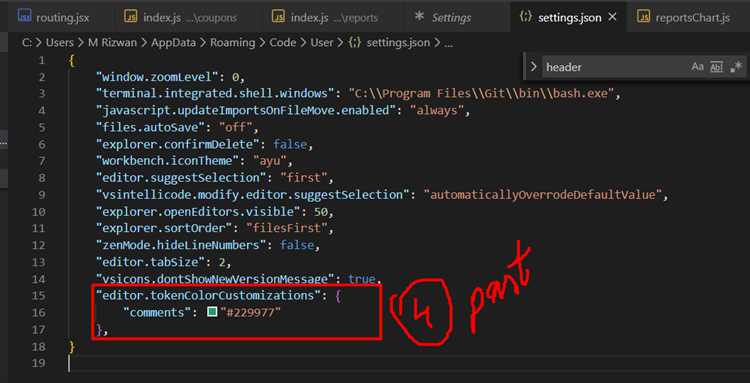This screenshot has width=750, height=383.
Task: Select the settings.json tab
Action: coord(569,18)
